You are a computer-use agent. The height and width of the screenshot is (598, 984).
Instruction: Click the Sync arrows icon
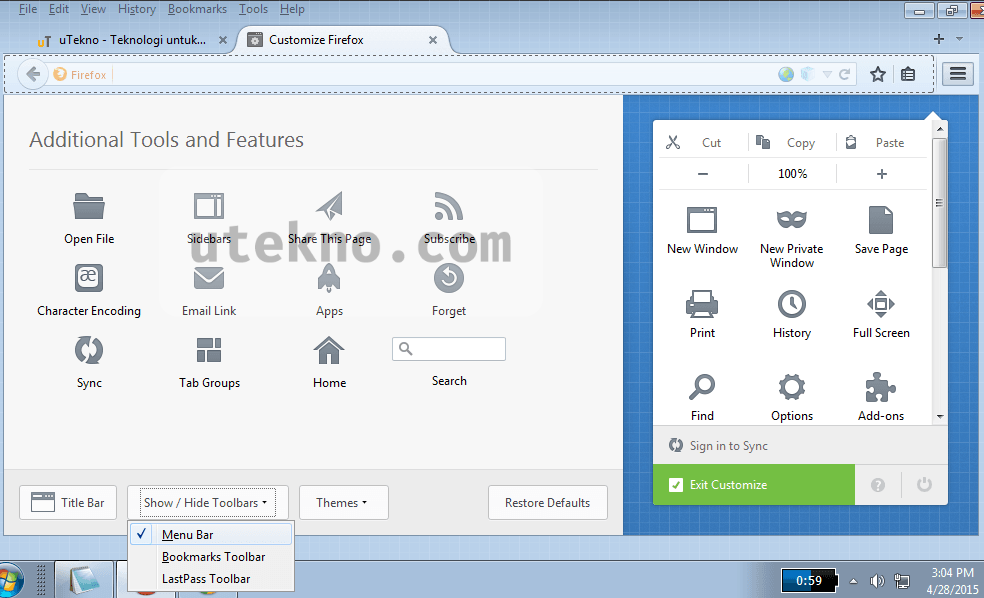(x=88, y=350)
